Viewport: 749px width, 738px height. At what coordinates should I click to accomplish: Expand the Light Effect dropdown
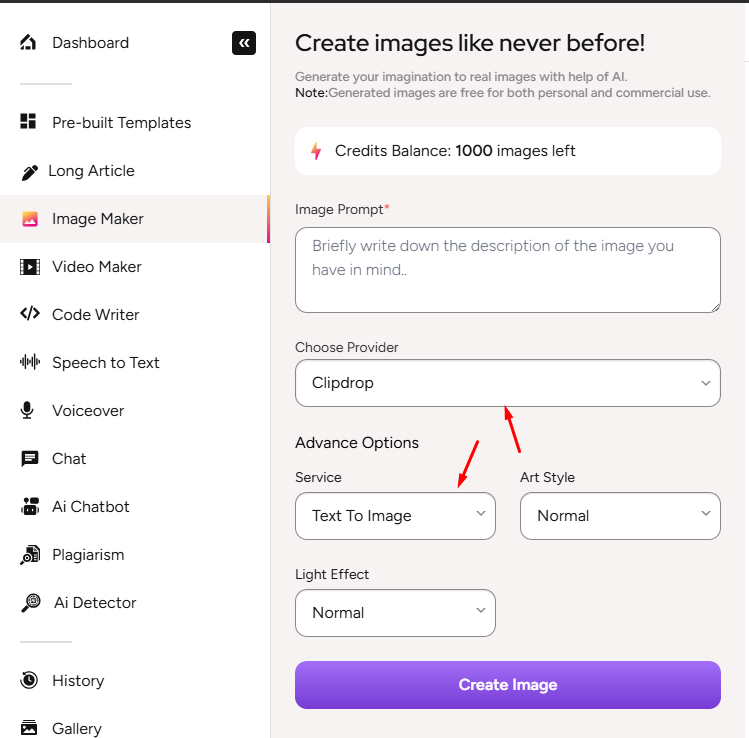click(395, 613)
